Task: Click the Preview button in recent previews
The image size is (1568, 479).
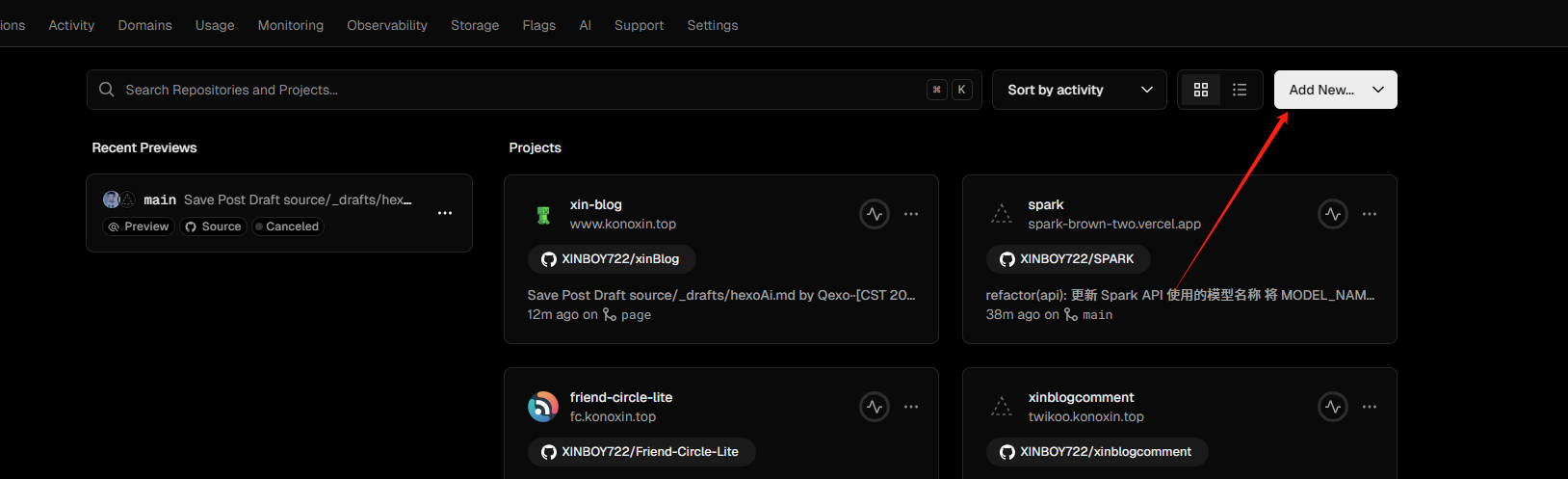Action: click(x=139, y=226)
